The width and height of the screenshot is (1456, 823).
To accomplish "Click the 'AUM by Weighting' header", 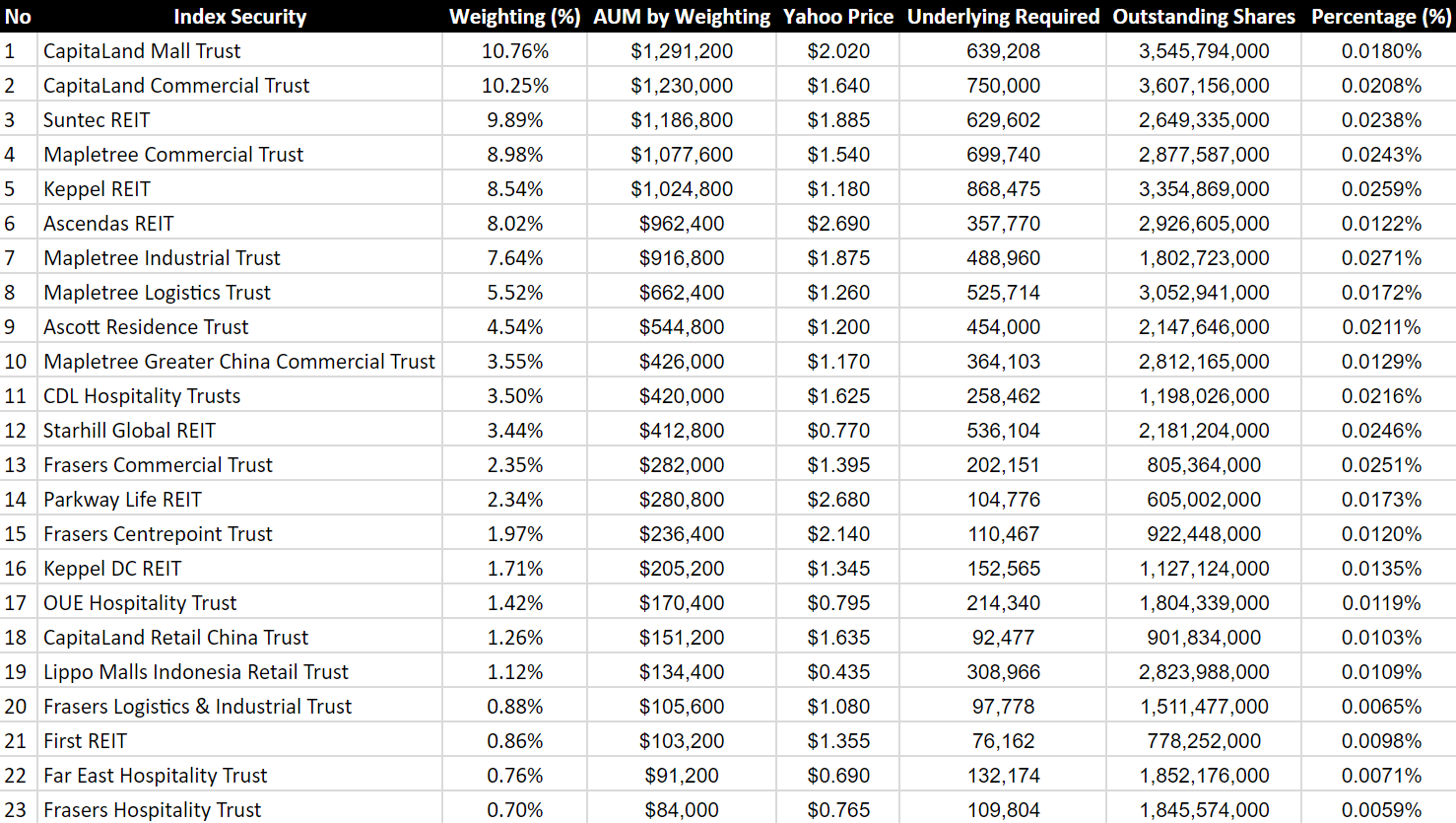I will pyautogui.click(x=682, y=17).
